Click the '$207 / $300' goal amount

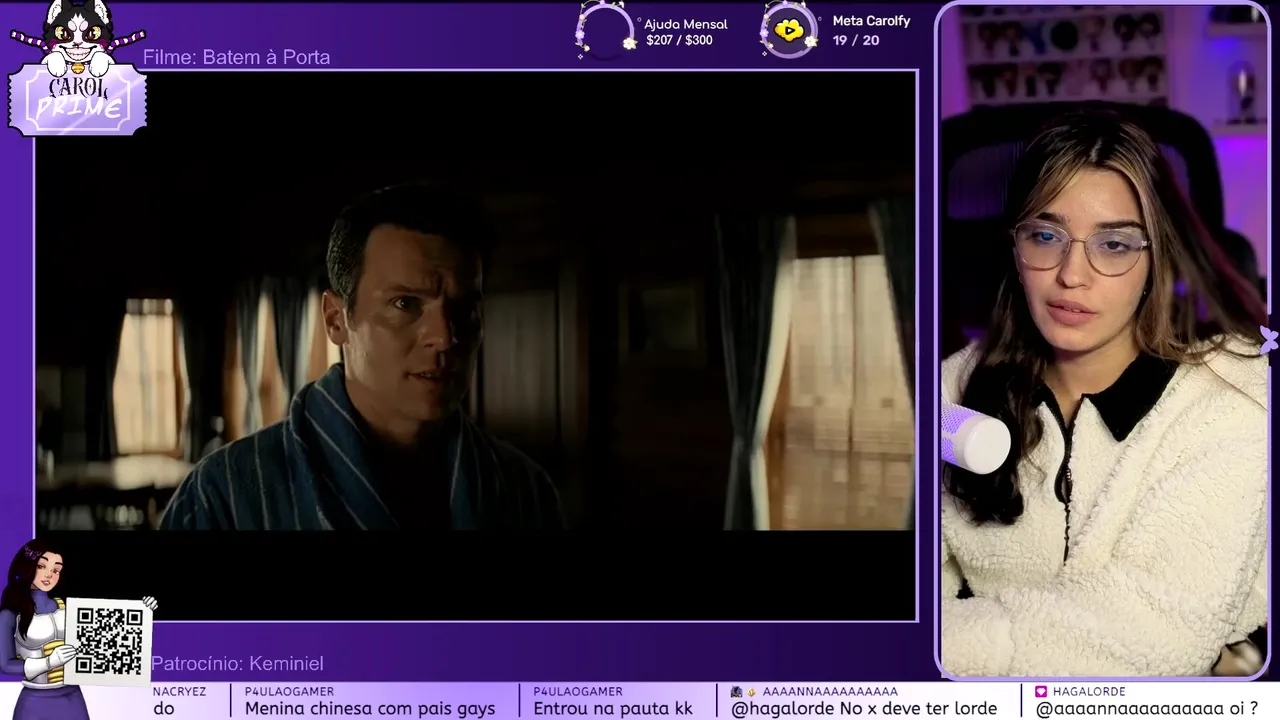tap(679, 41)
